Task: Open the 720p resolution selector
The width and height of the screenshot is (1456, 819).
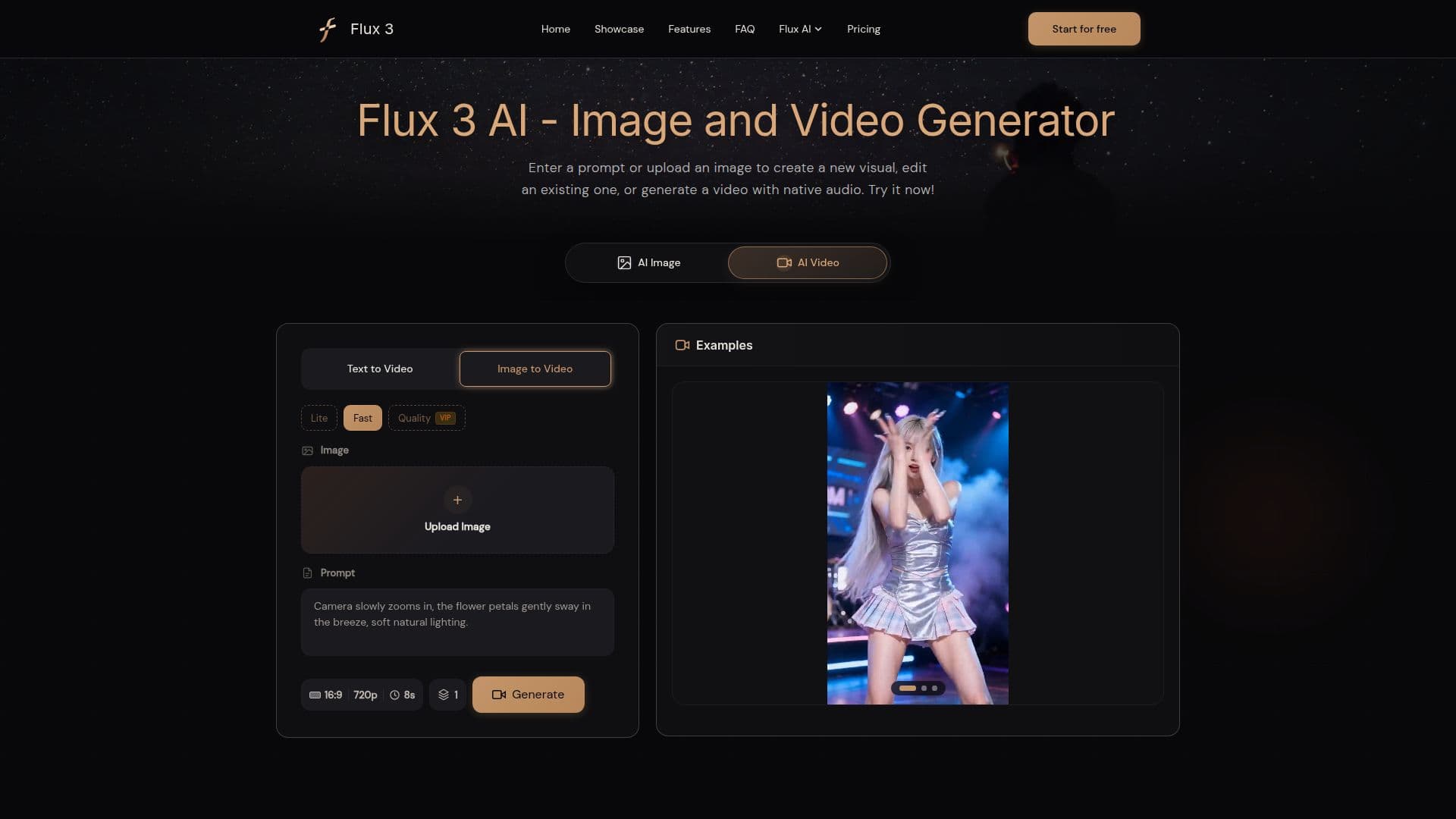Action: pos(366,695)
